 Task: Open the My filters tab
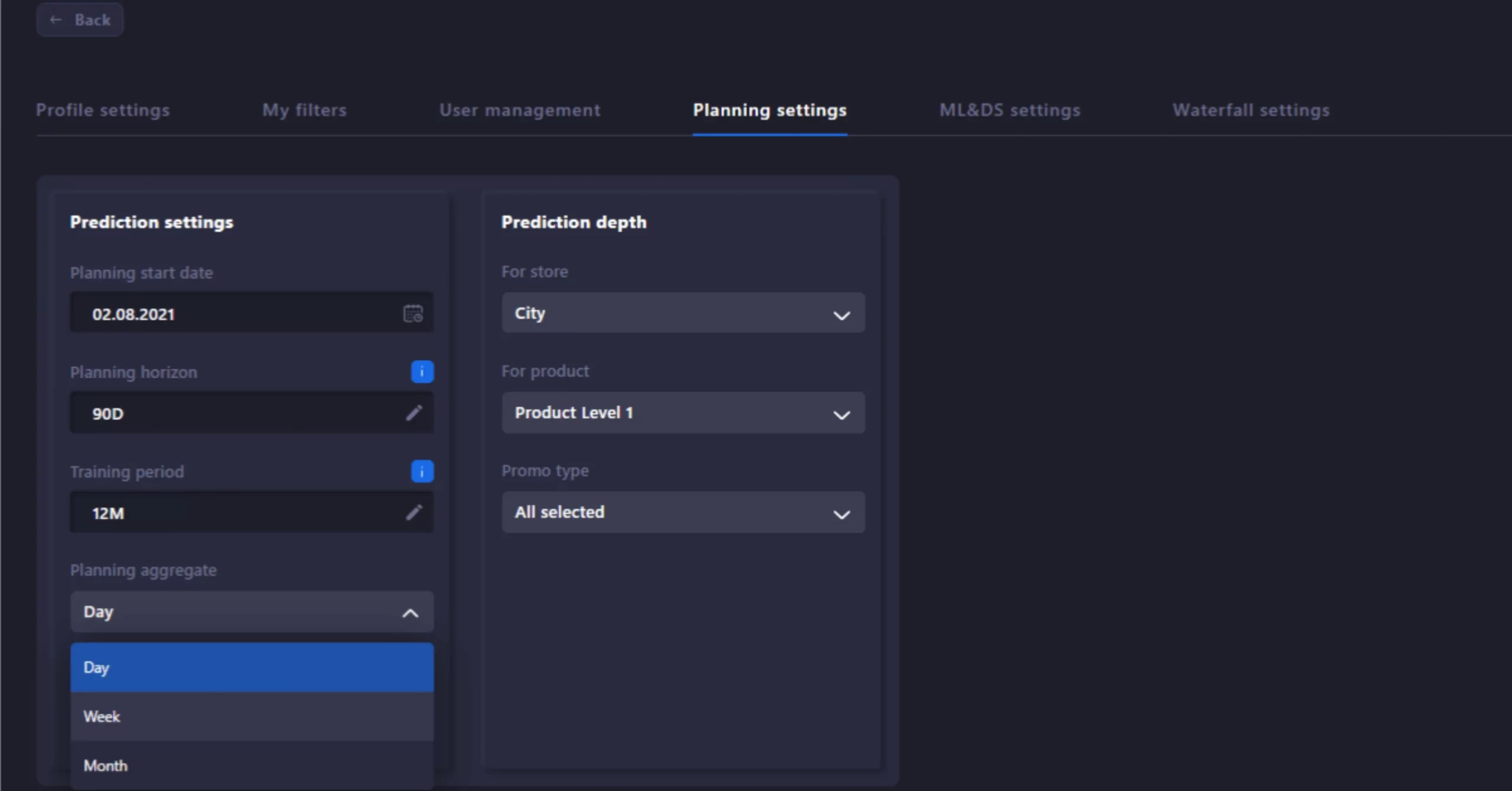[x=304, y=110]
